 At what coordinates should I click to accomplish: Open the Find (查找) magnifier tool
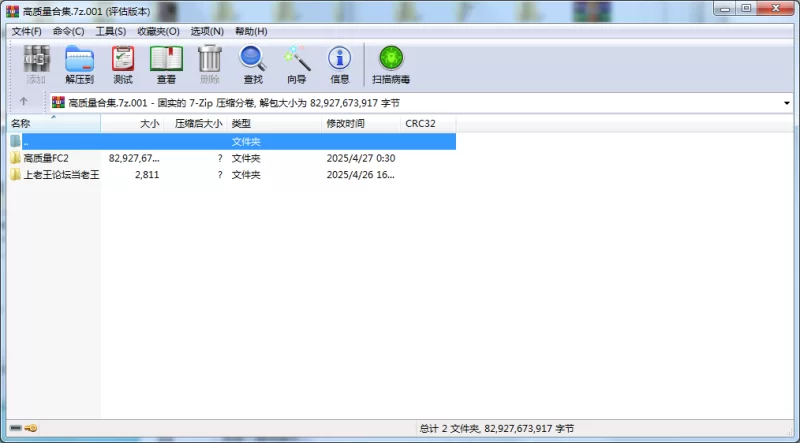tap(253, 64)
